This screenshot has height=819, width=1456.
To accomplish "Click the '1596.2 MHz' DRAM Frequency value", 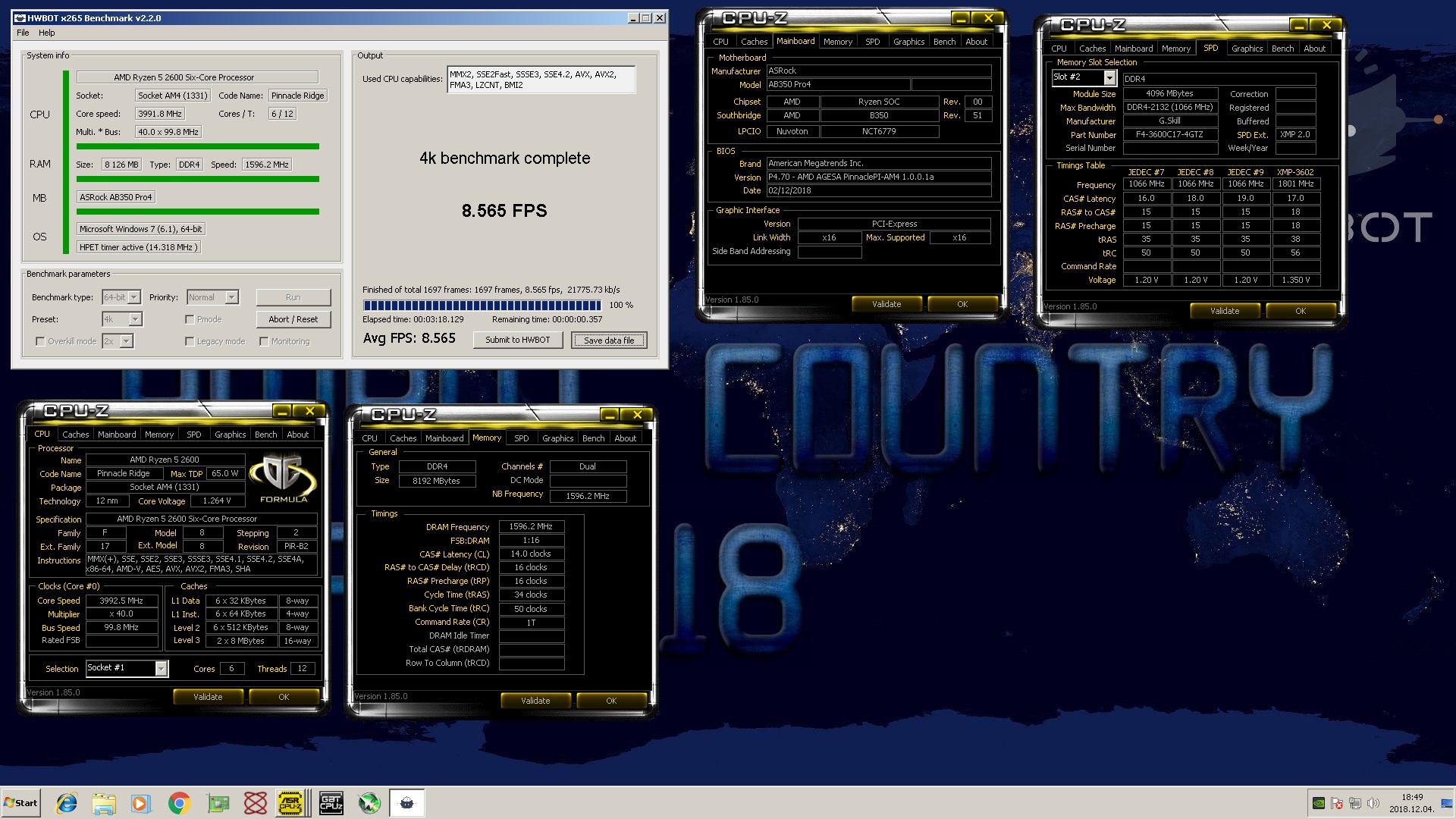I will (531, 526).
